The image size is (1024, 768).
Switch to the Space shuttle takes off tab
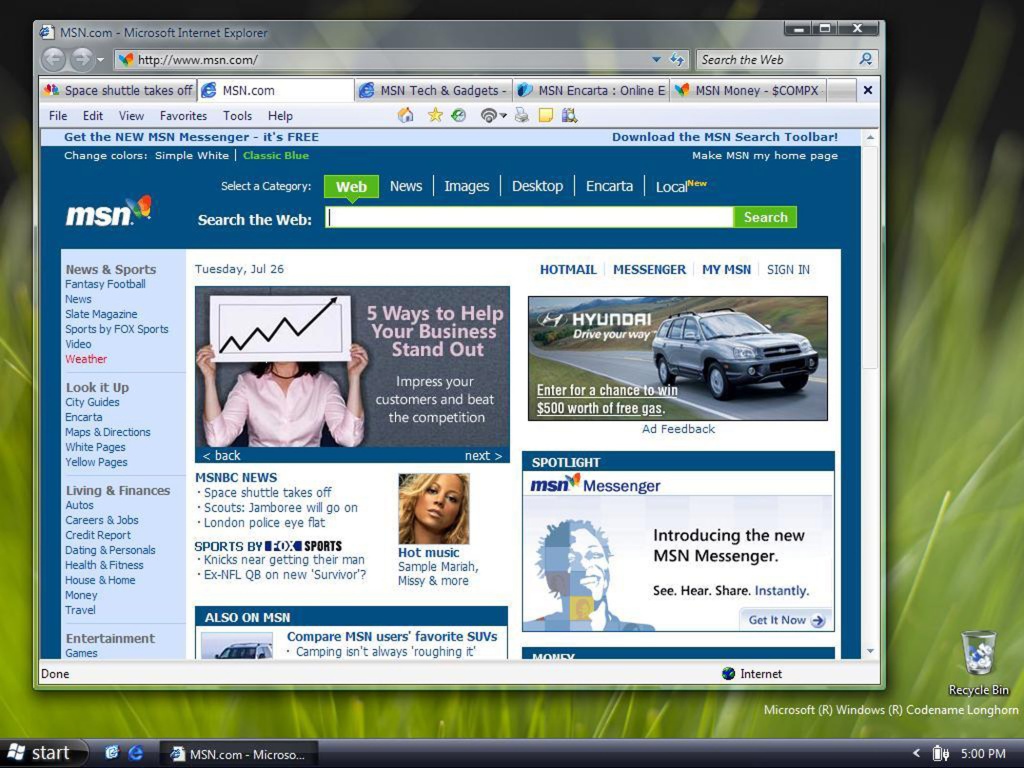[118, 90]
